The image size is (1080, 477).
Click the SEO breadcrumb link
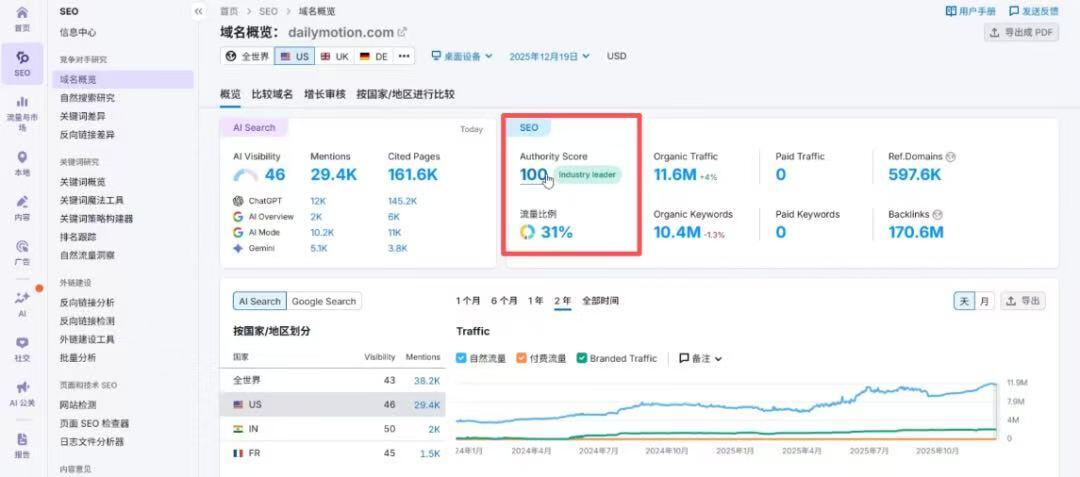[x=269, y=11]
